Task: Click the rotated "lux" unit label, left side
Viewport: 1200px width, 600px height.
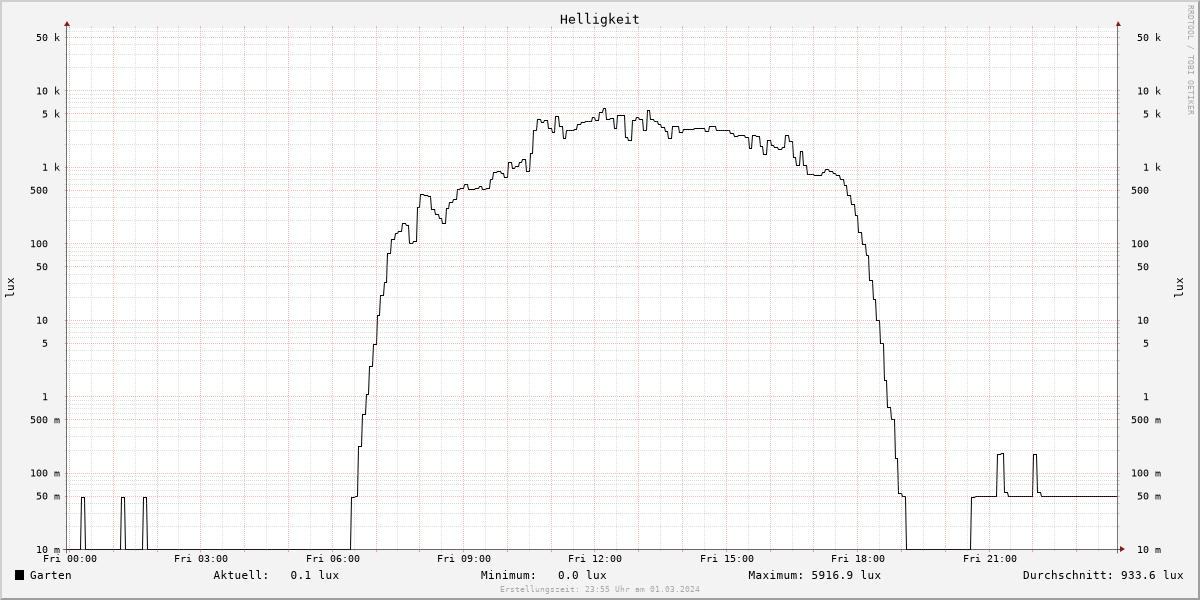Action: (x=10, y=287)
